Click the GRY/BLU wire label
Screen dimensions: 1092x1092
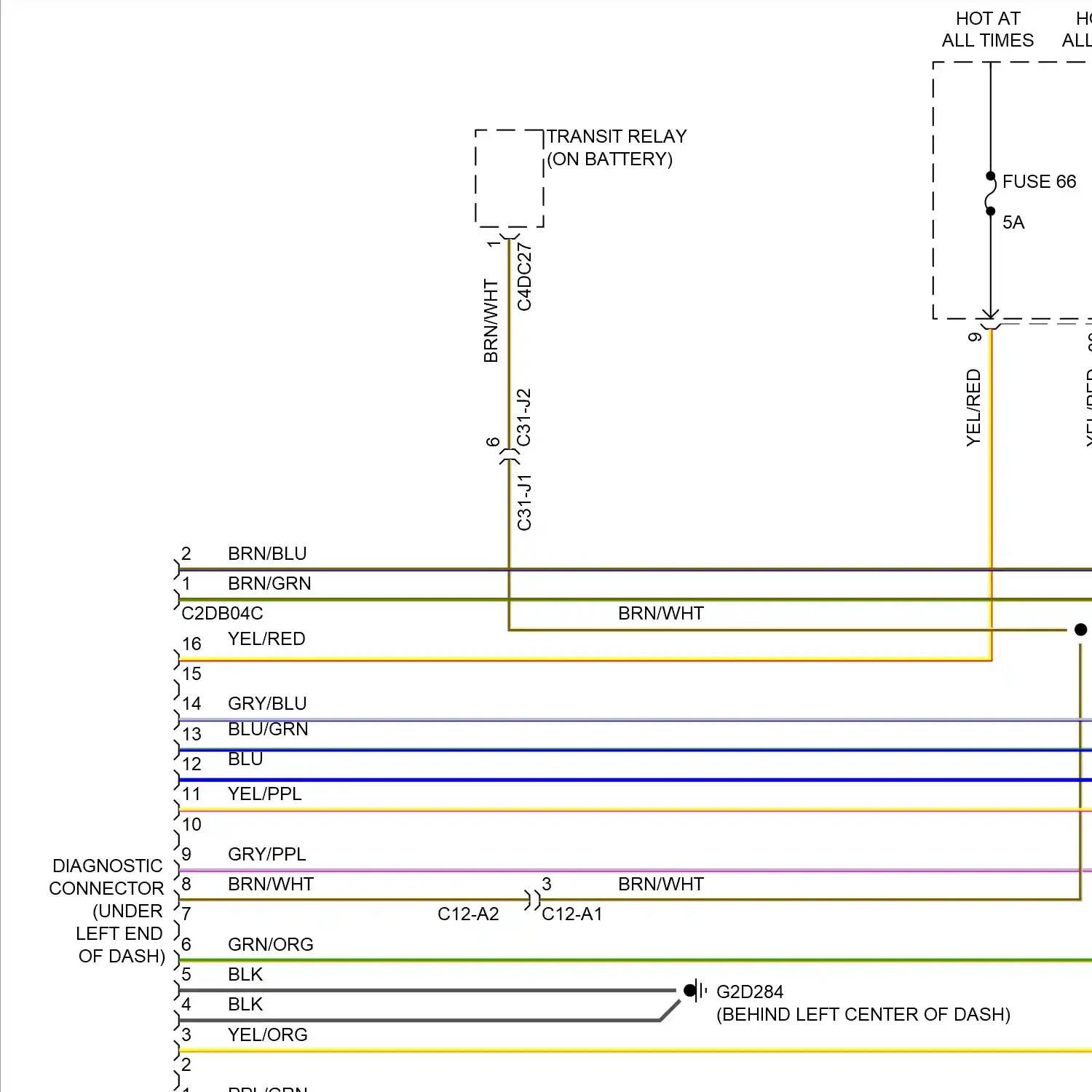(267, 704)
